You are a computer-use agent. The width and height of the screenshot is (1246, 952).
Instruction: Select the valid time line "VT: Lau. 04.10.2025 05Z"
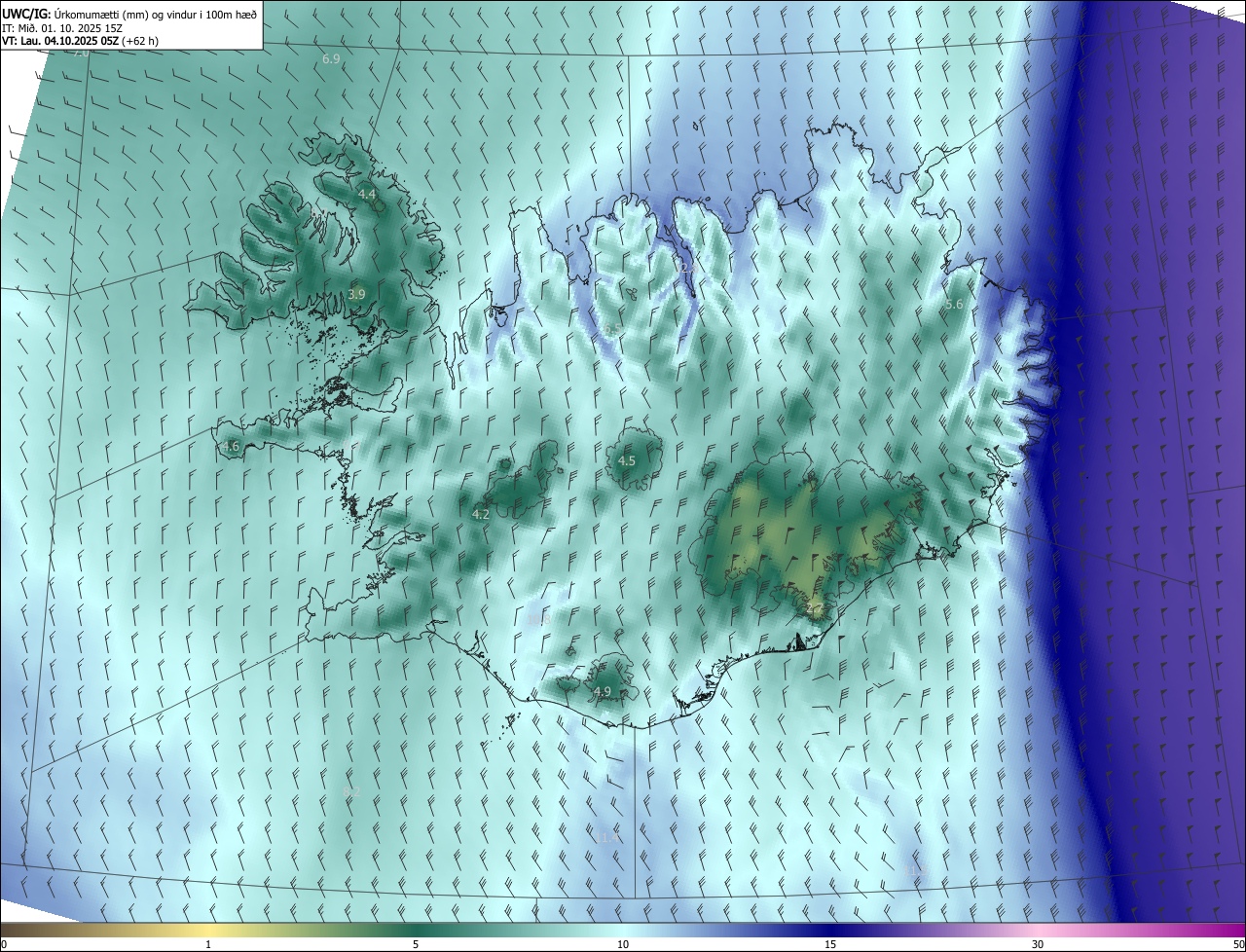click(59, 41)
